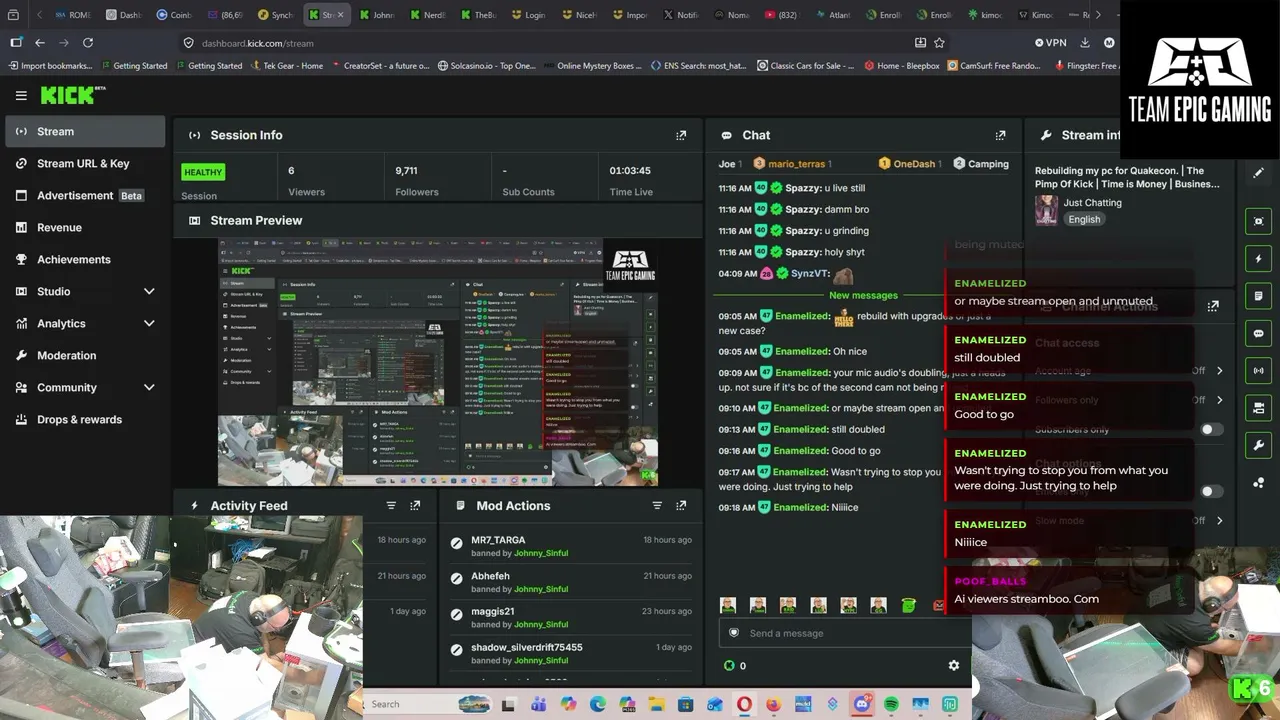Click the screen capture icon in right rail
Viewport: 1280px width, 720px height.
pyautogui.click(x=1258, y=221)
